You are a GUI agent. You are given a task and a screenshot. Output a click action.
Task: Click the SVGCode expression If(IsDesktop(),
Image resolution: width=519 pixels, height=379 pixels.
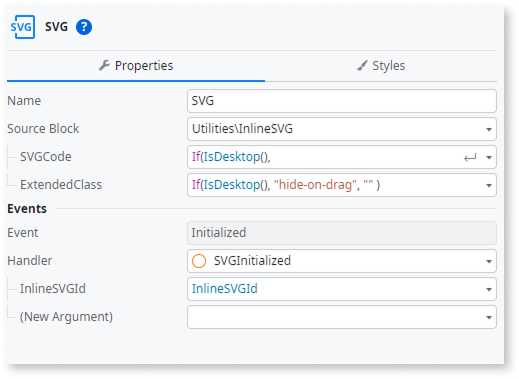[x=231, y=157]
